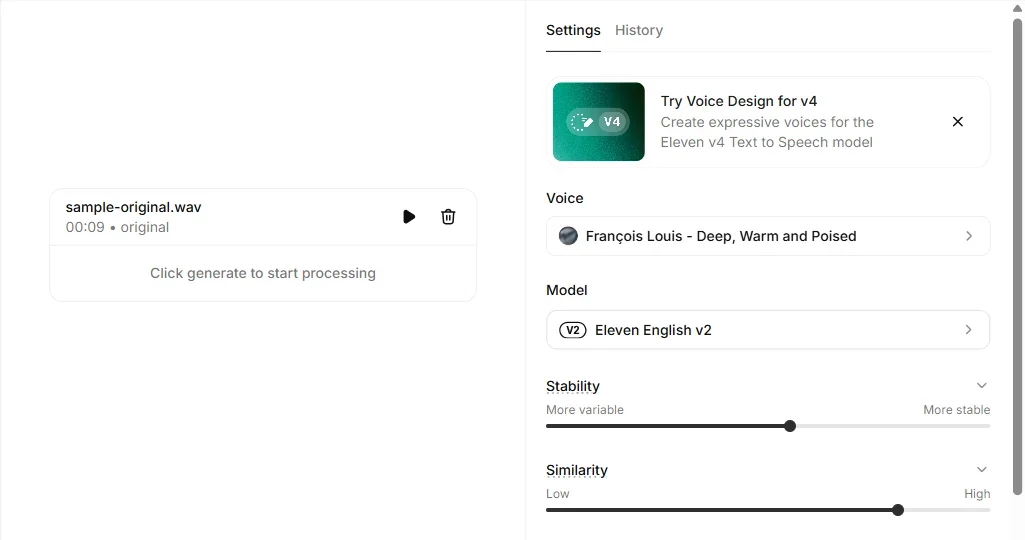Collapse the Similarity section chevron

click(x=981, y=469)
